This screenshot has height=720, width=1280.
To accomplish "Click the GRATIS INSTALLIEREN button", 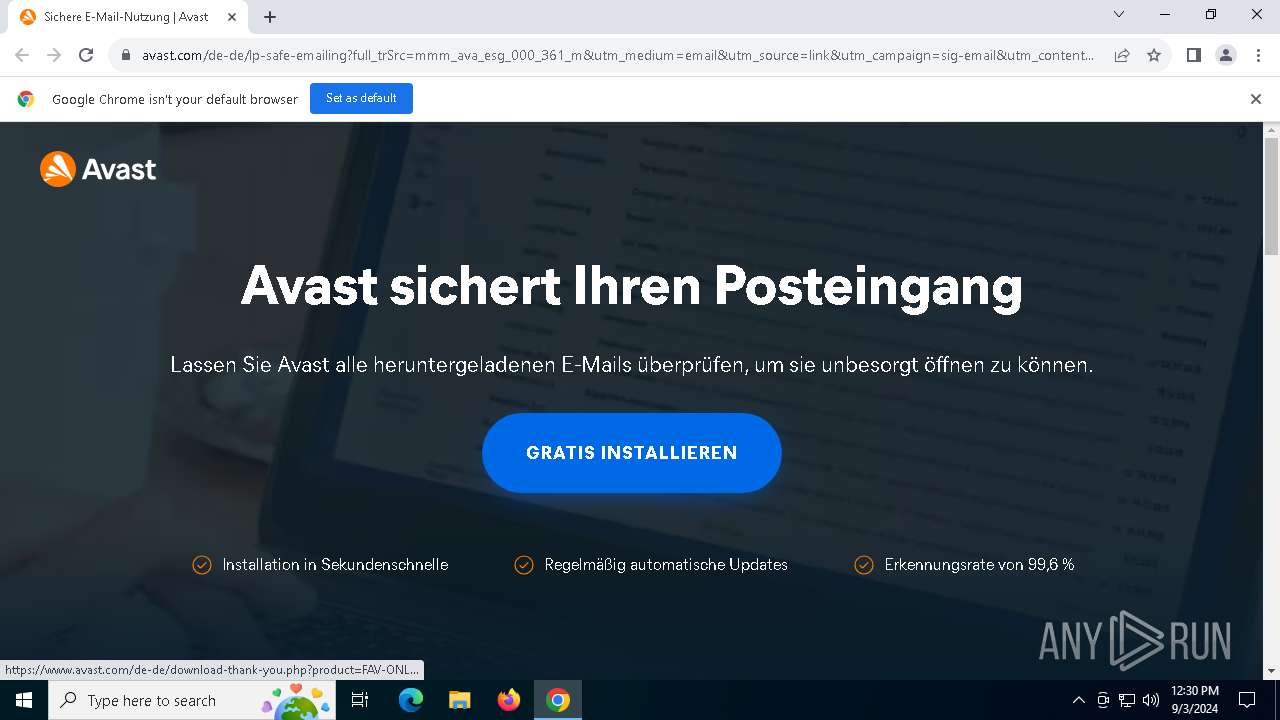I will [x=631, y=453].
